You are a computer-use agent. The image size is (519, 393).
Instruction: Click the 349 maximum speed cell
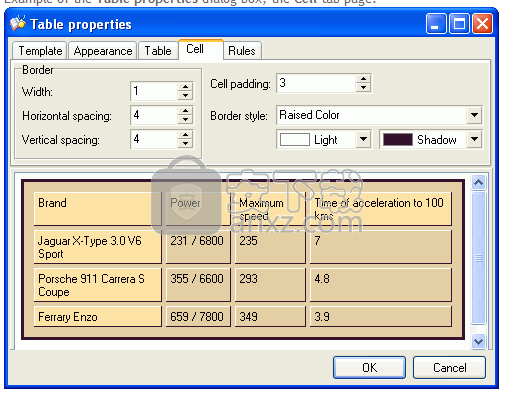pyautogui.click(x=270, y=316)
